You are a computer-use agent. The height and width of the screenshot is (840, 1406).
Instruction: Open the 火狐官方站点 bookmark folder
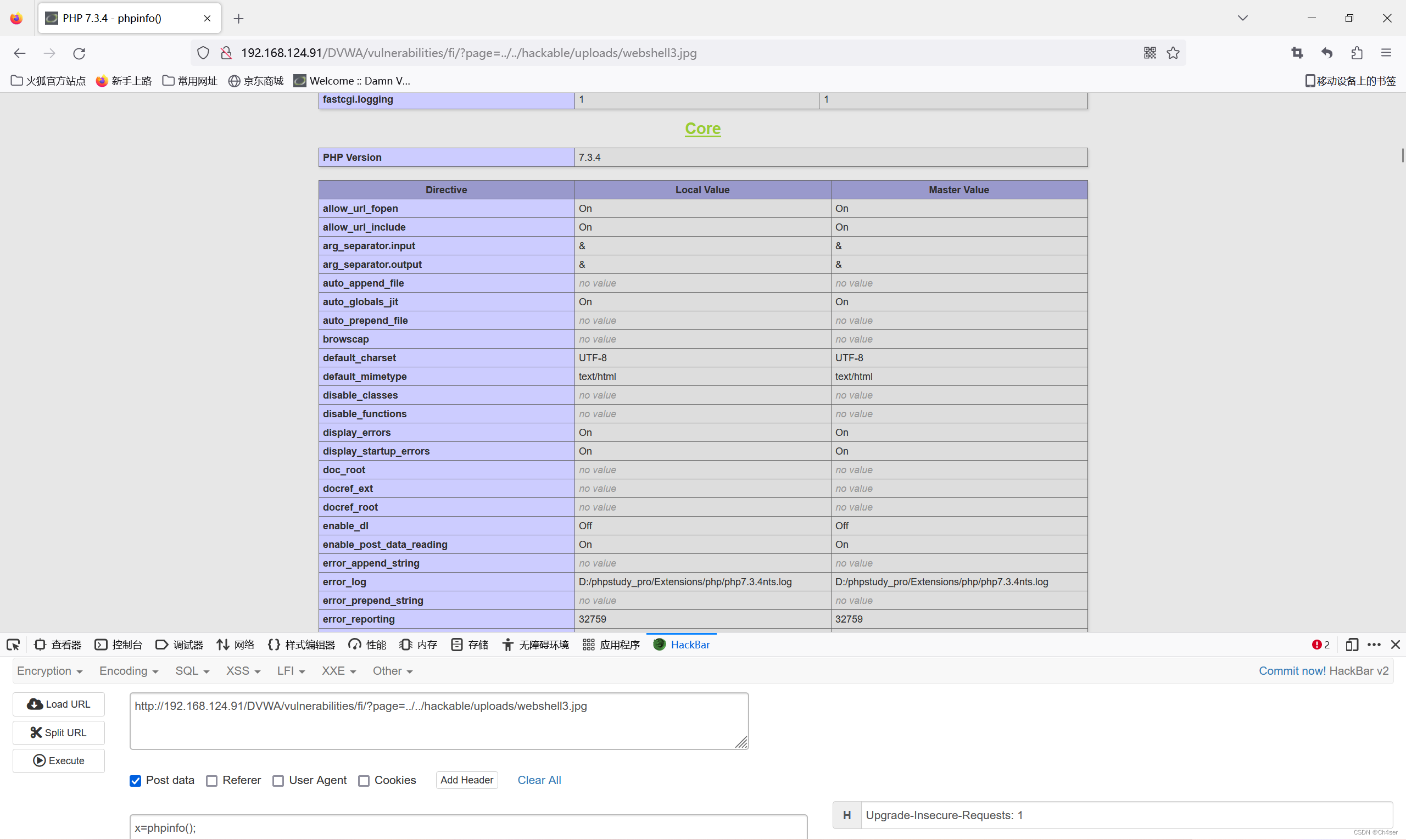click(x=48, y=81)
